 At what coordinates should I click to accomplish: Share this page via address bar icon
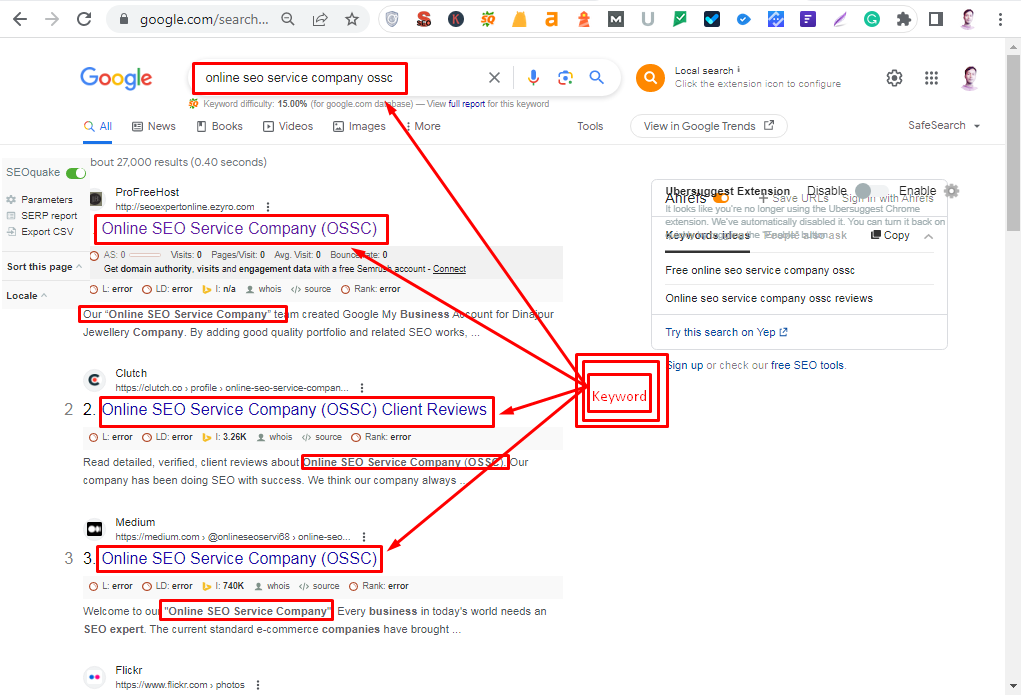click(x=320, y=20)
